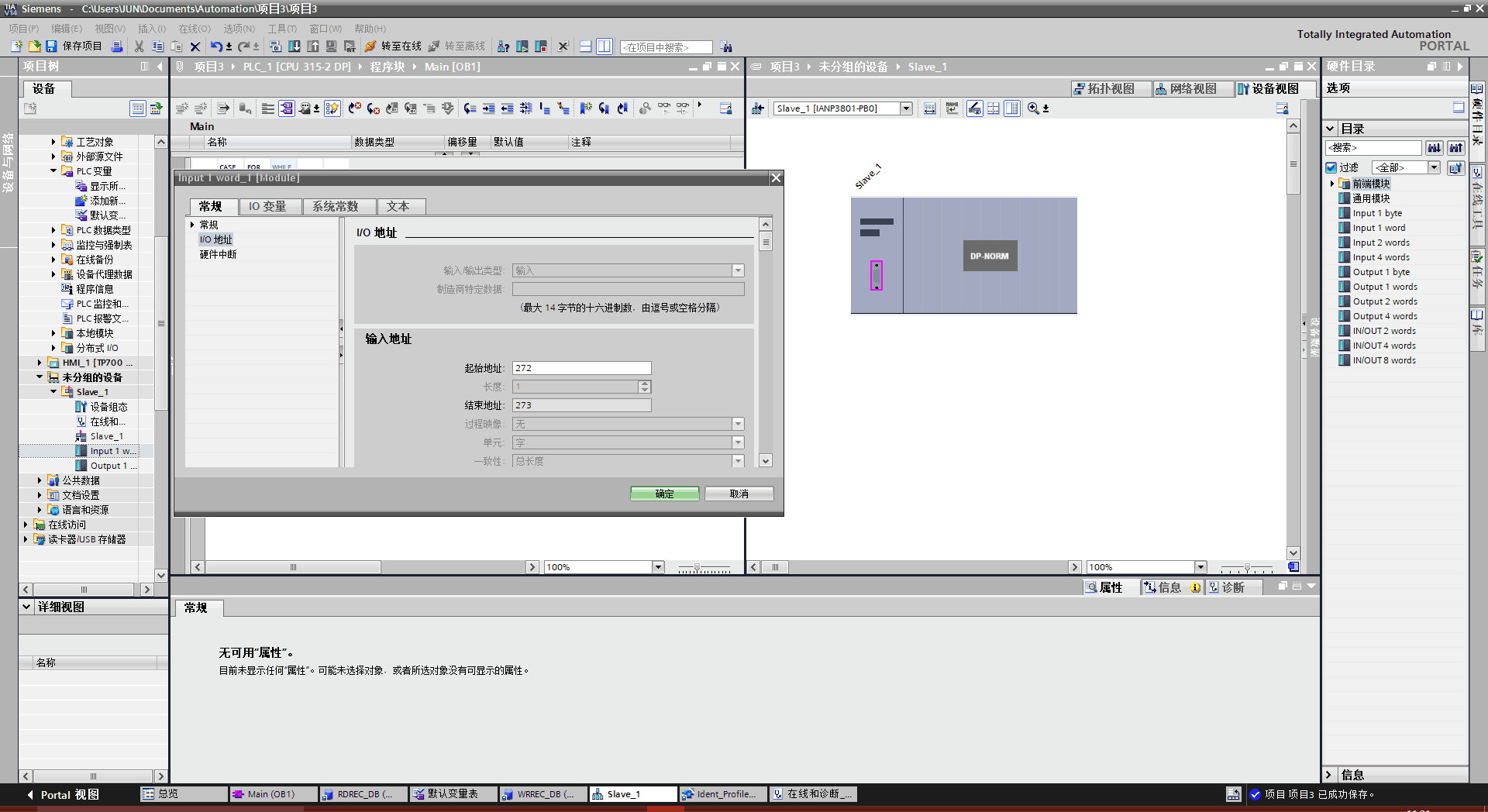The height and width of the screenshot is (812, 1488).
Task: Click search down icon in hardware catalog
Action: [x=1435, y=147]
